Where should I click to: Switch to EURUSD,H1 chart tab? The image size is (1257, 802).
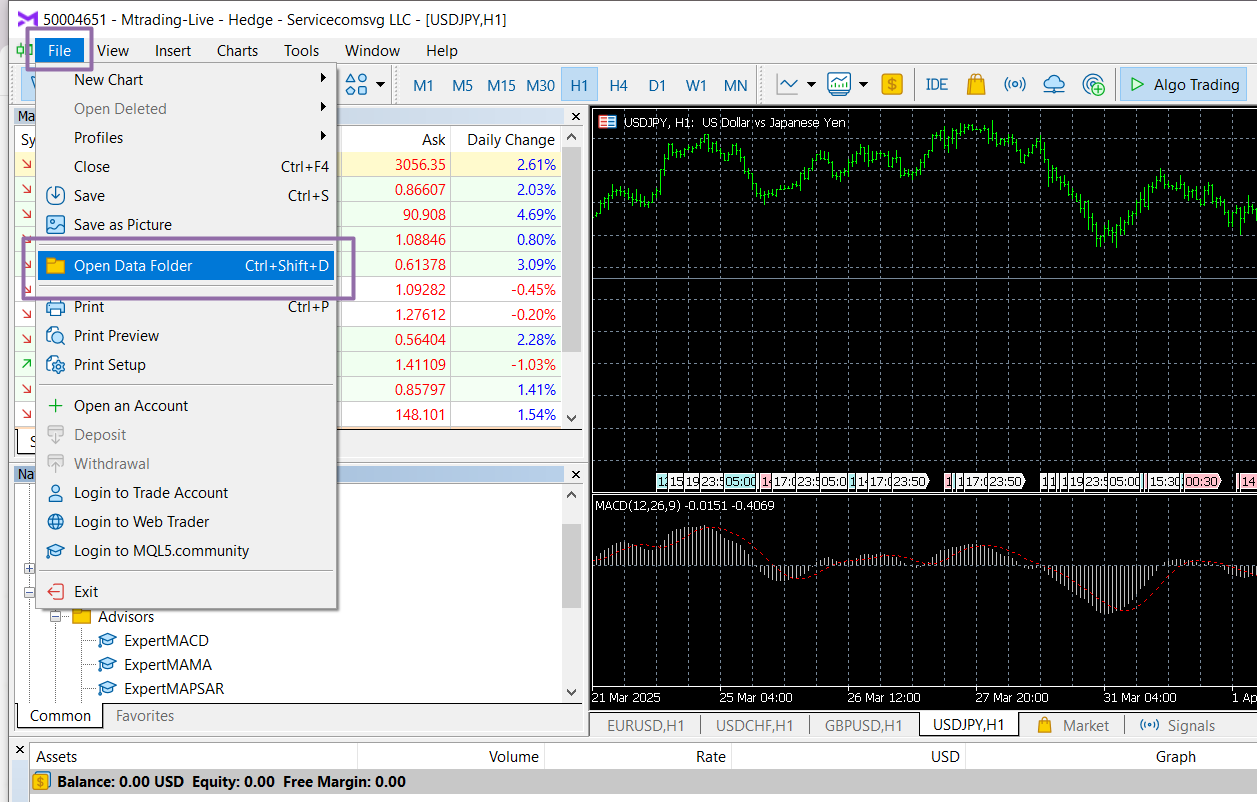pos(645,725)
